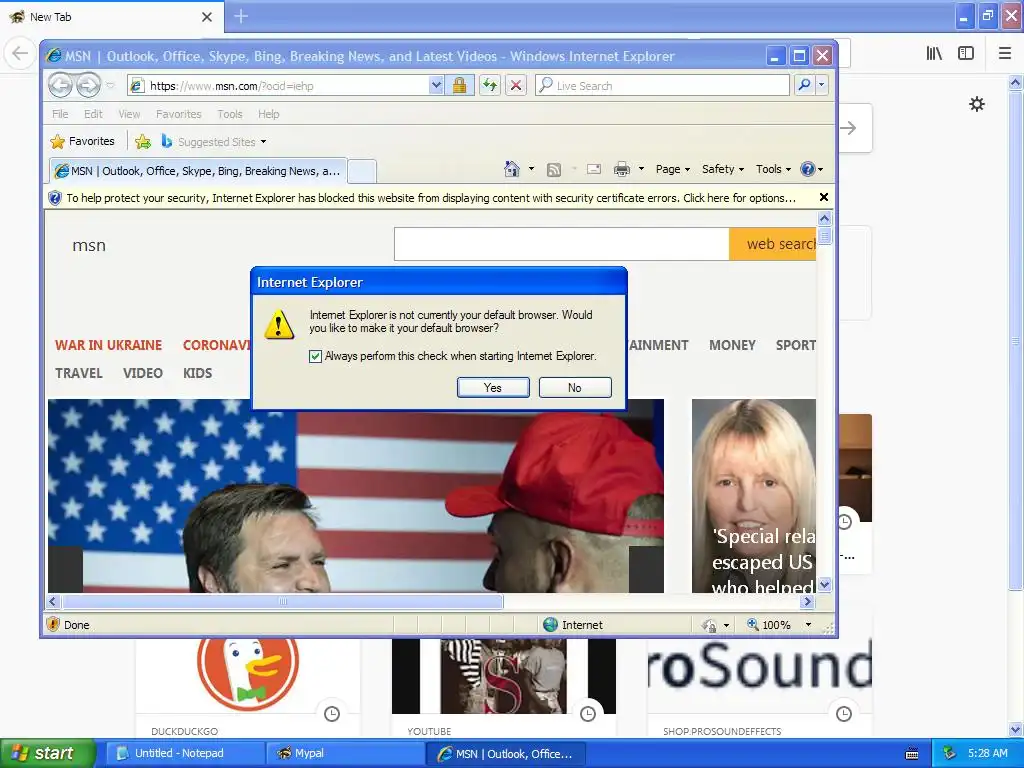Click the zoom magnifier icon in status bar
Image resolution: width=1024 pixels, height=768 pixels.
[752, 624]
